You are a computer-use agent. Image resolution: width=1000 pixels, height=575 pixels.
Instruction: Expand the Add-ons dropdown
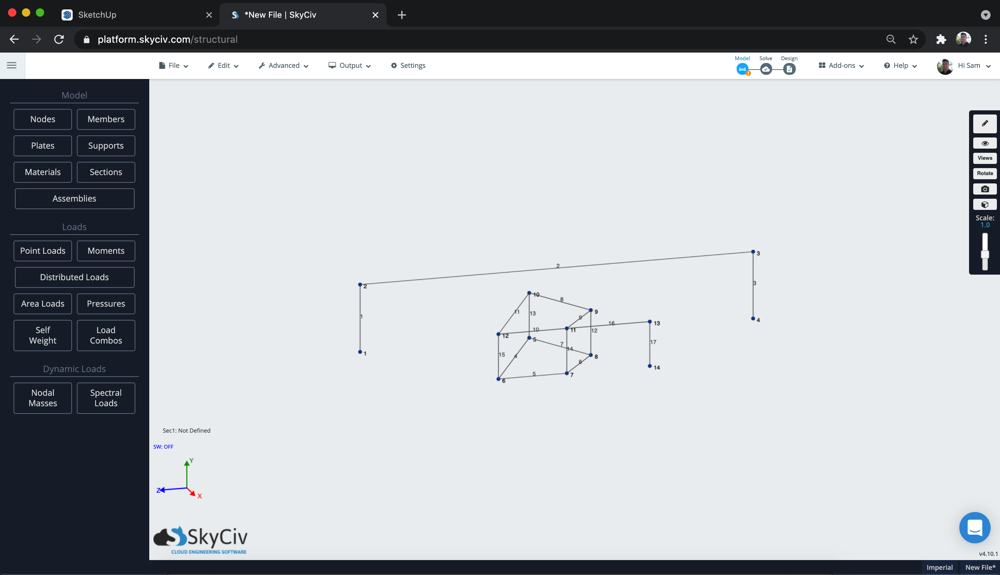841,66
